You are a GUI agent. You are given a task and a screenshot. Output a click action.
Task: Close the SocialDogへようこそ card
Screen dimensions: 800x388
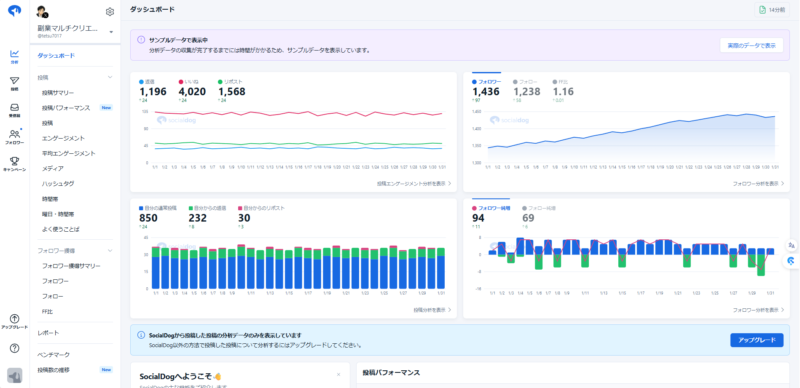pos(338,375)
